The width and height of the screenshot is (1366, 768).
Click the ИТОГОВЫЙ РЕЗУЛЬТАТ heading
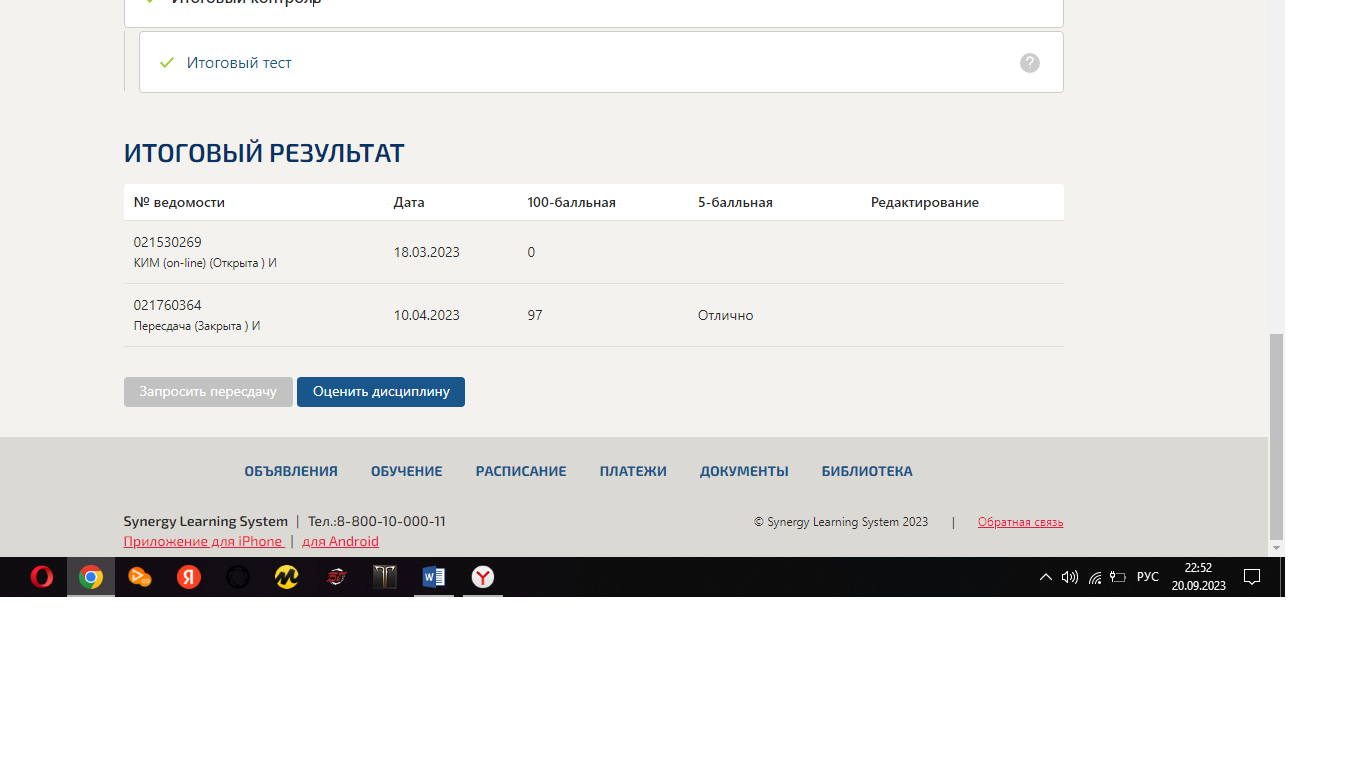tap(264, 153)
